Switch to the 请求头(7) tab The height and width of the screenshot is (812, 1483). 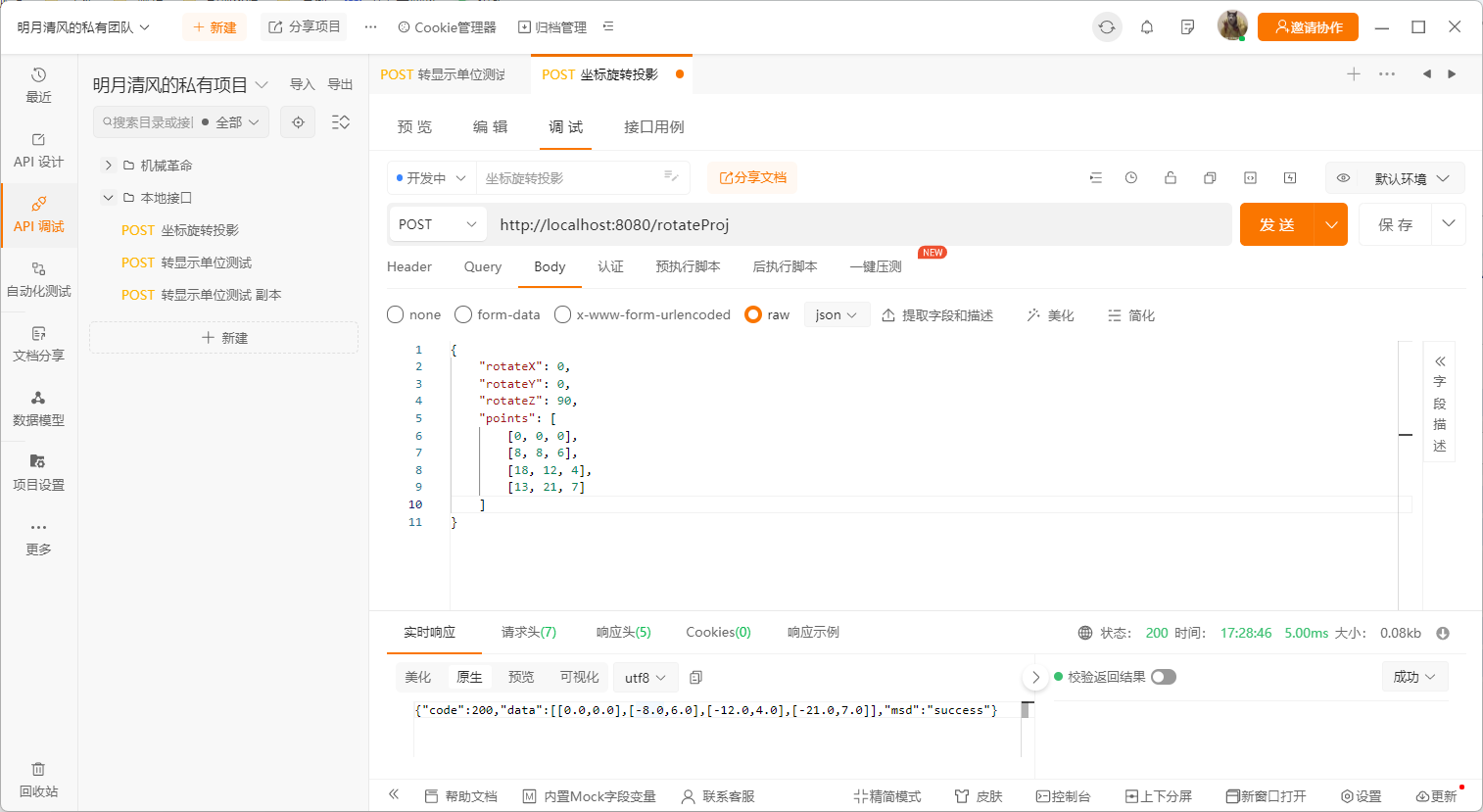[529, 632]
